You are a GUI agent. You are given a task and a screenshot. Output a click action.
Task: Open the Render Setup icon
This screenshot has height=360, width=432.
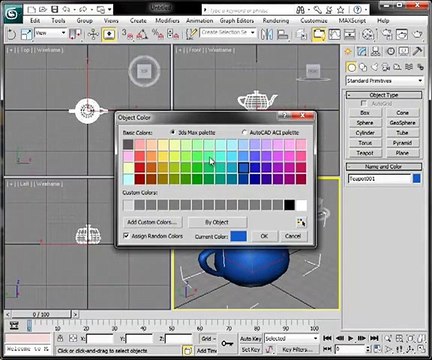[387, 34]
